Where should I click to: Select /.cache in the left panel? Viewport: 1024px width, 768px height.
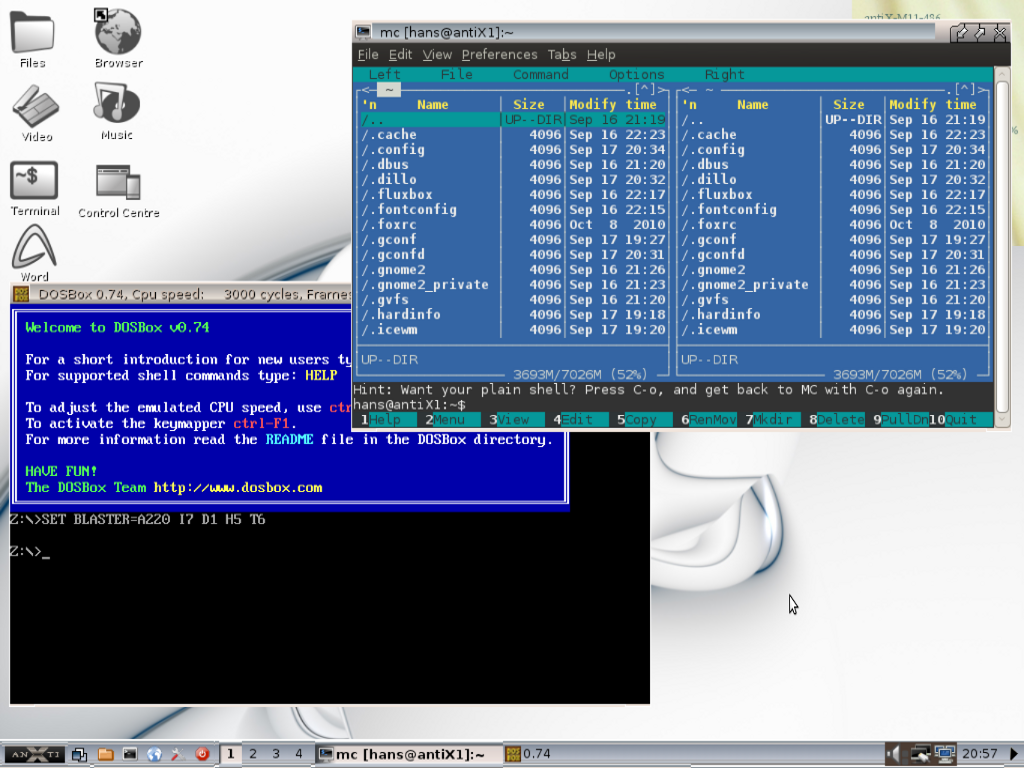click(x=513, y=135)
